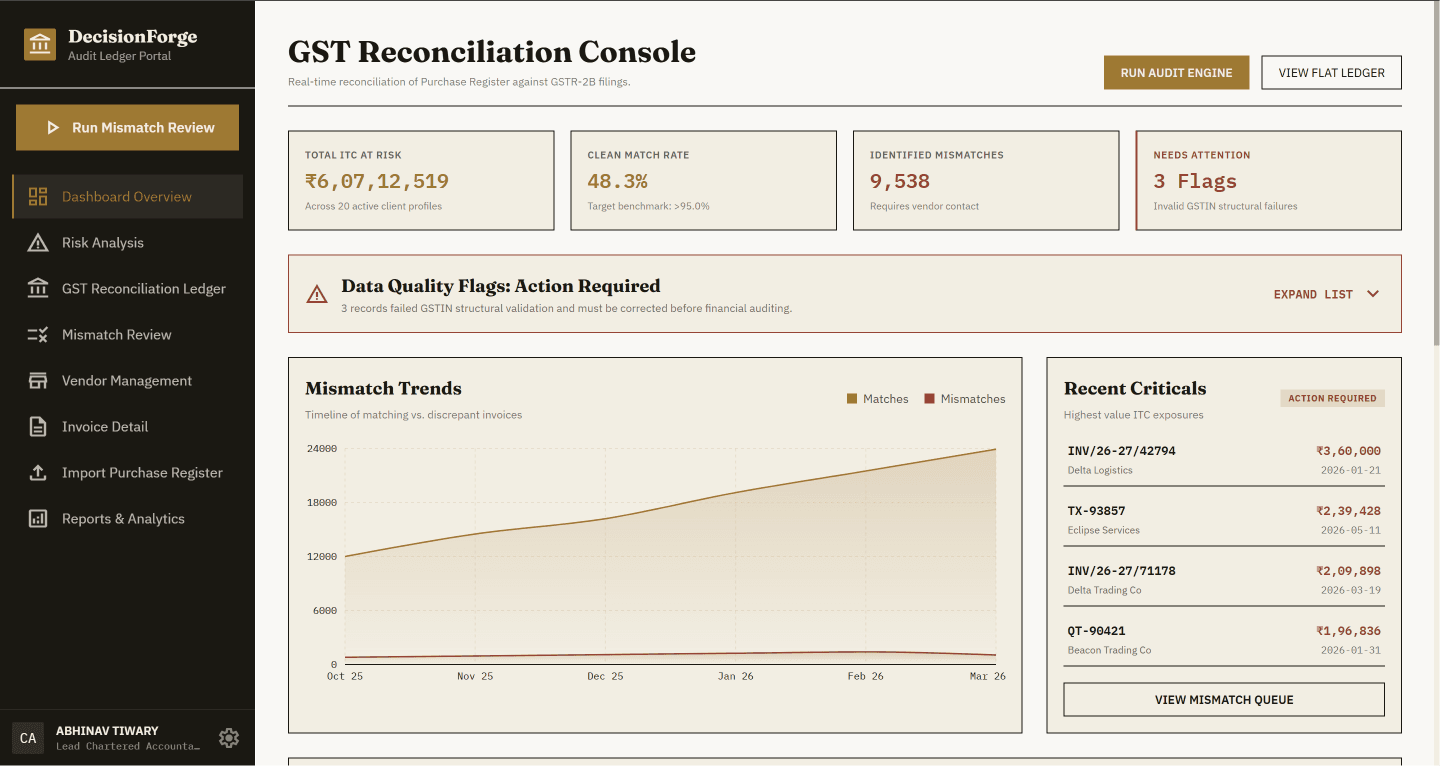The image size is (1440, 766).
Task: Click the EXPAND LIST label
Action: (x=1313, y=295)
